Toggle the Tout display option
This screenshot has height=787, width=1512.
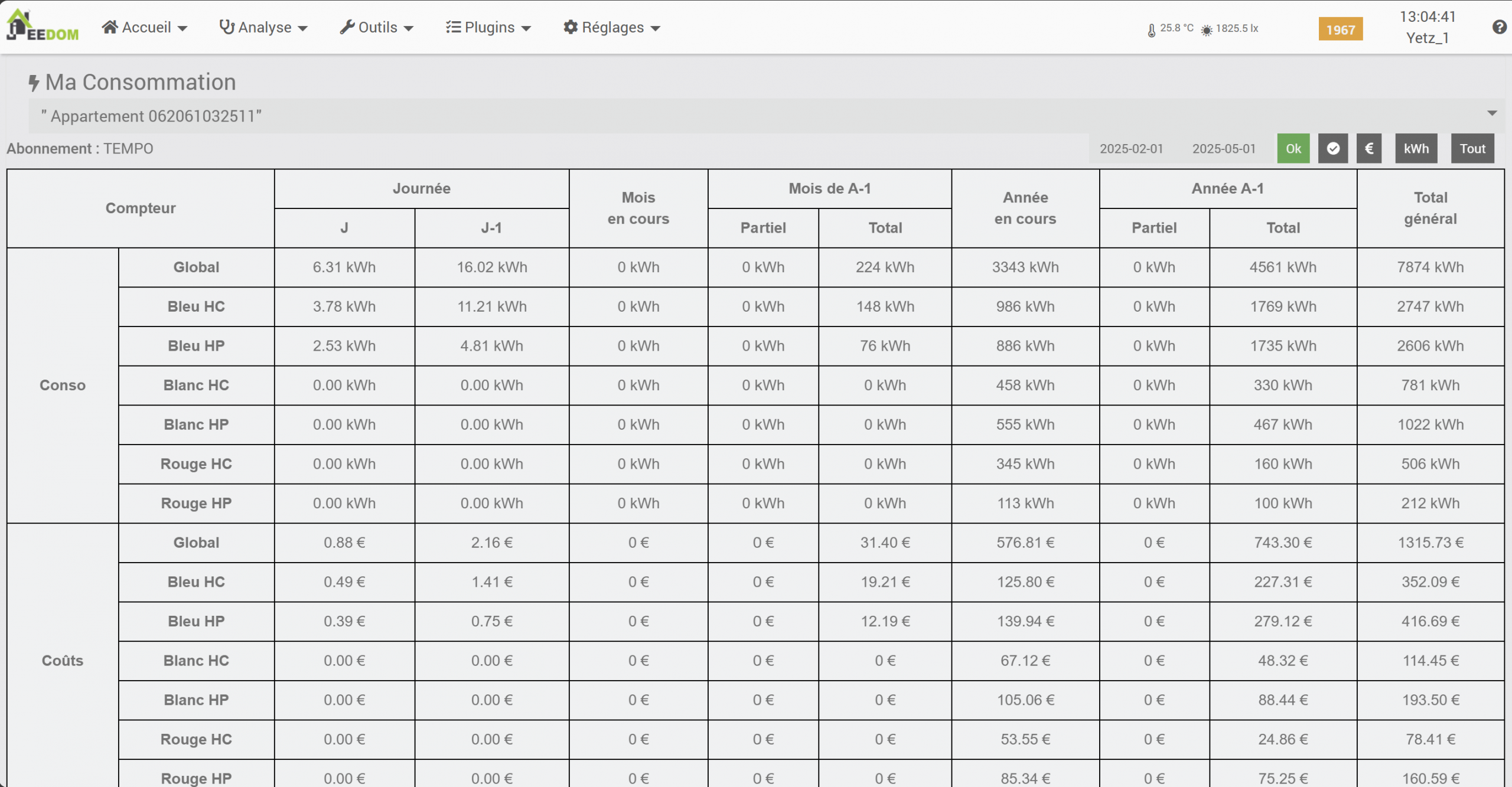pyautogui.click(x=1472, y=149)
